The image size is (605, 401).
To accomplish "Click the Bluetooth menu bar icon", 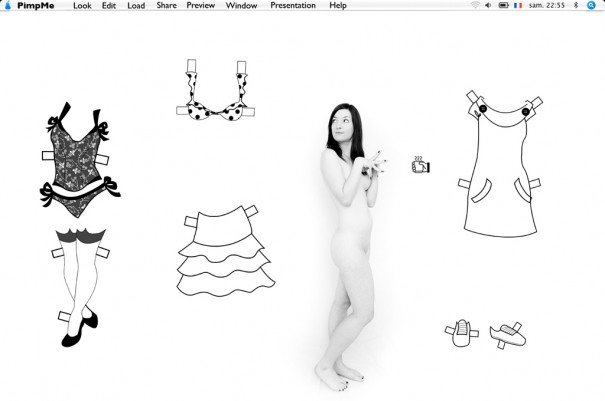I will click(x=576, y=6).
